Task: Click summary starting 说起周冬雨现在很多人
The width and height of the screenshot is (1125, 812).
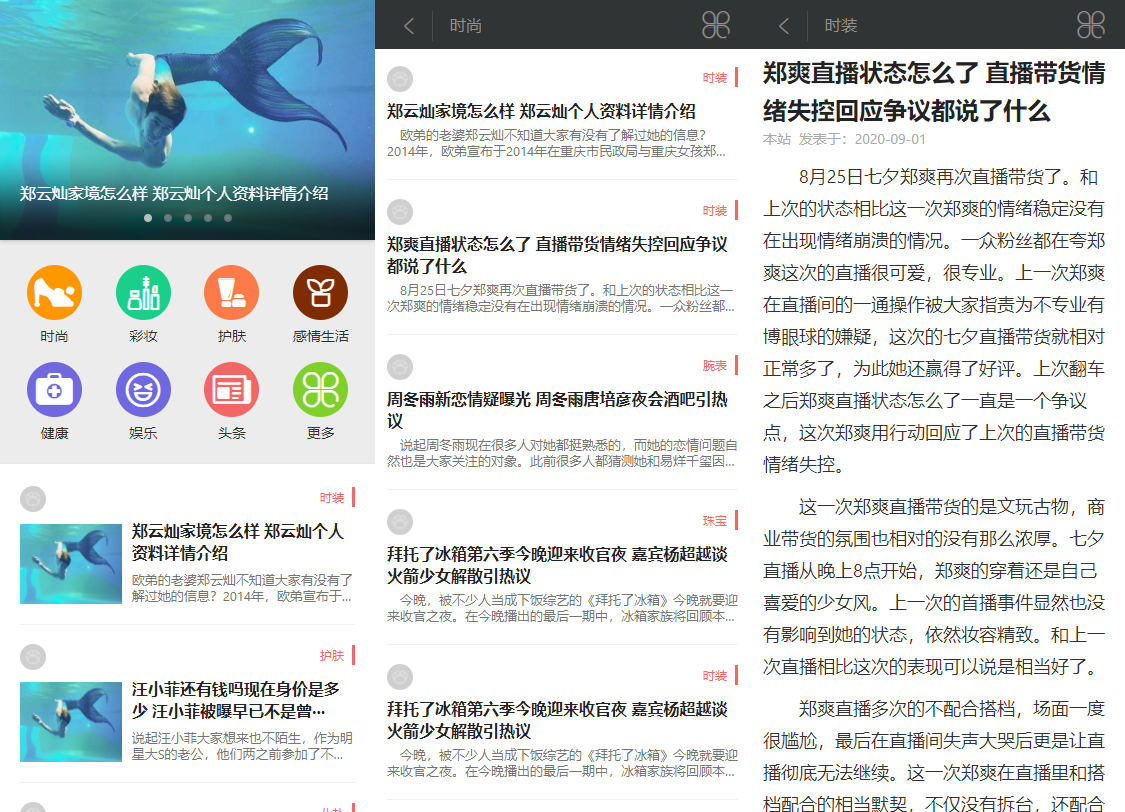Action: click(x=562, y=453)
